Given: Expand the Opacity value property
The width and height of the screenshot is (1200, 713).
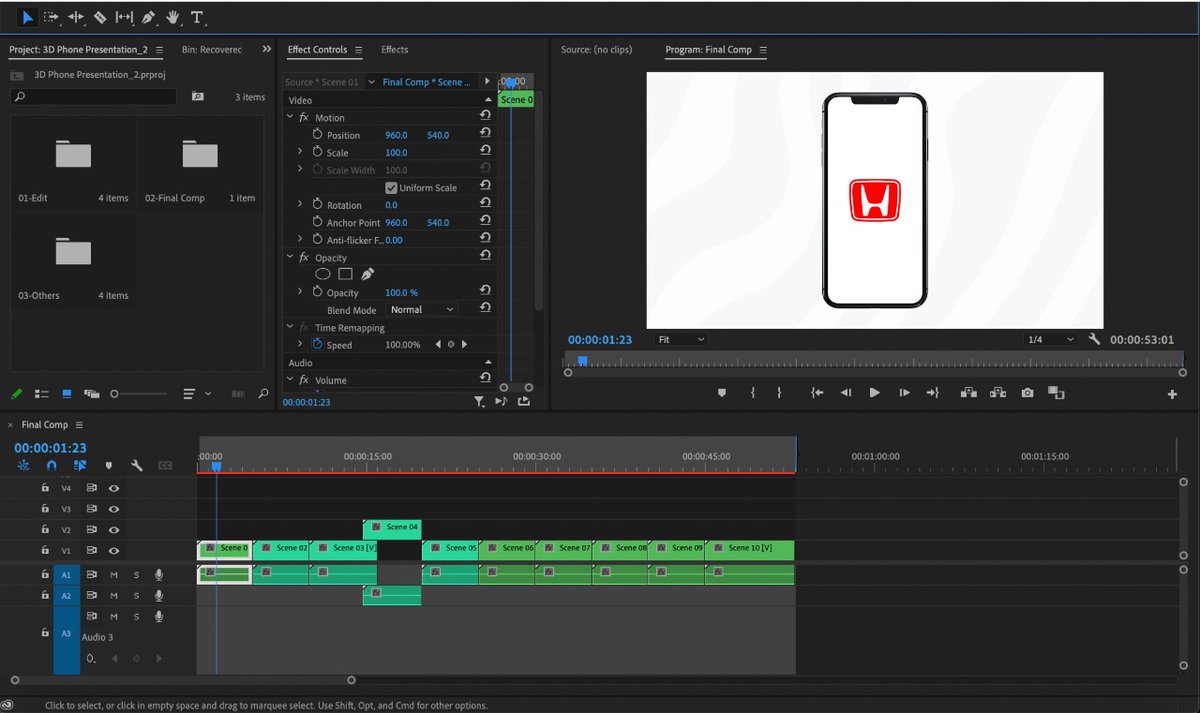Looking at the screenshot, I should (300, 292).
